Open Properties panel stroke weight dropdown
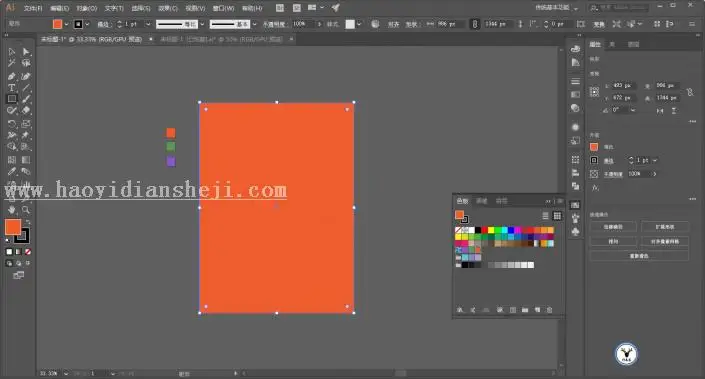This screenshot has width=705, height=379. coord(655,160)
